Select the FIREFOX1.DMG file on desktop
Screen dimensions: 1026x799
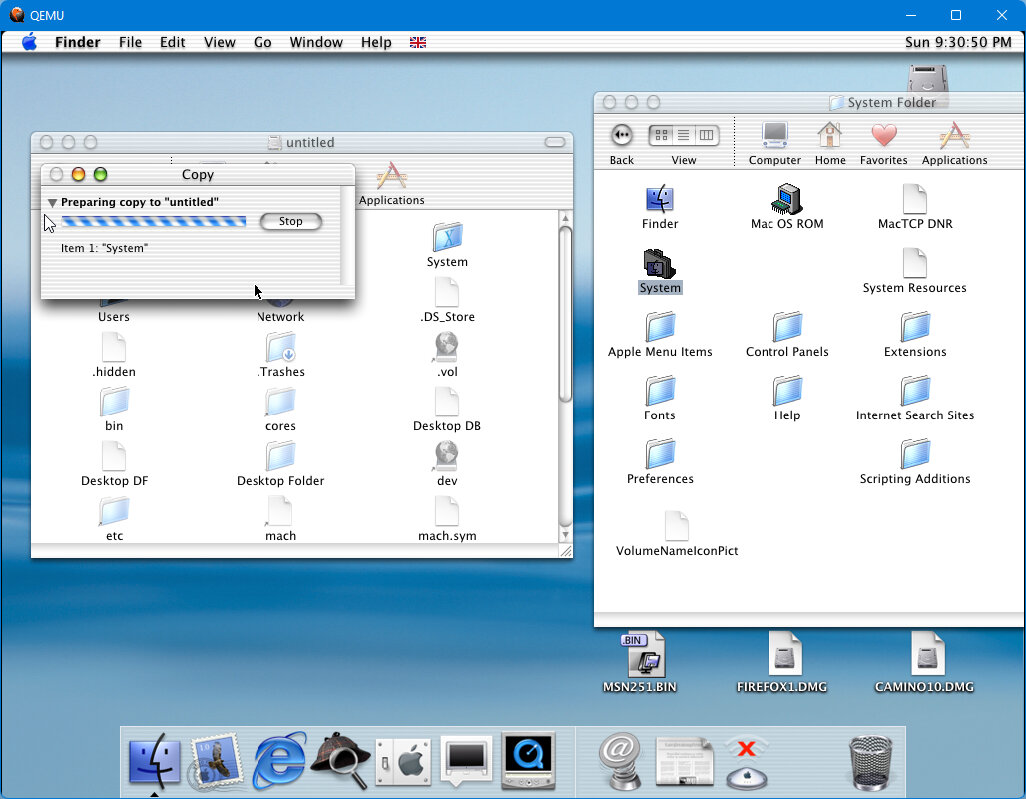(785, 655)
